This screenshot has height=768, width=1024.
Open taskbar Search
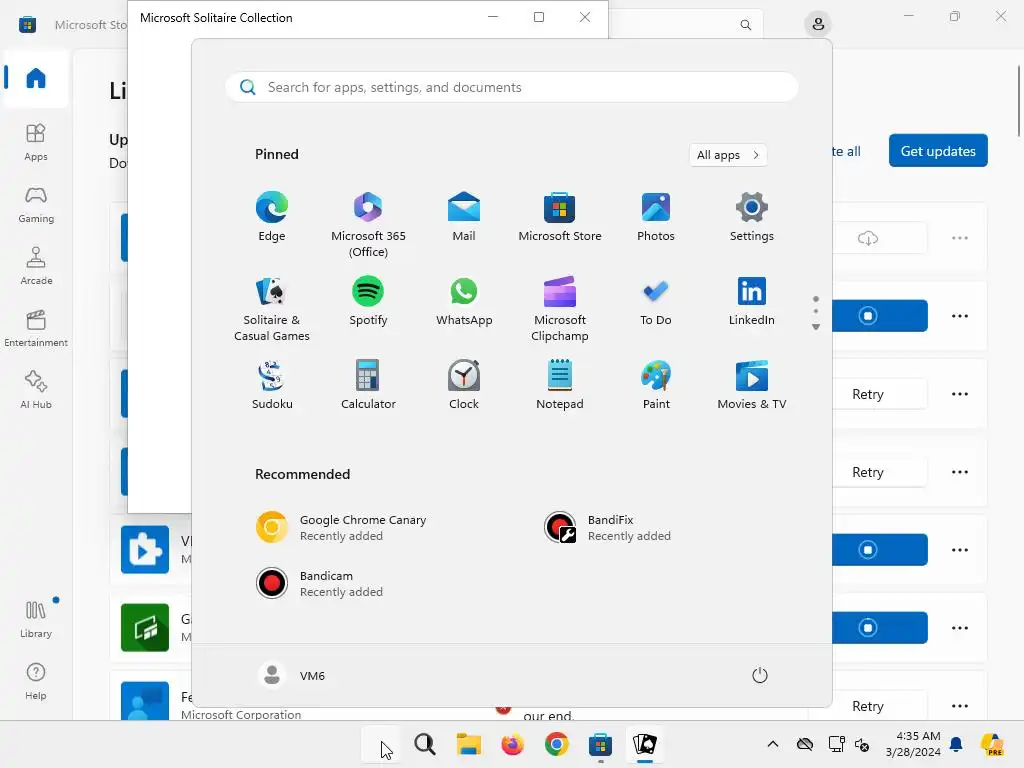[x=425, y=744]
